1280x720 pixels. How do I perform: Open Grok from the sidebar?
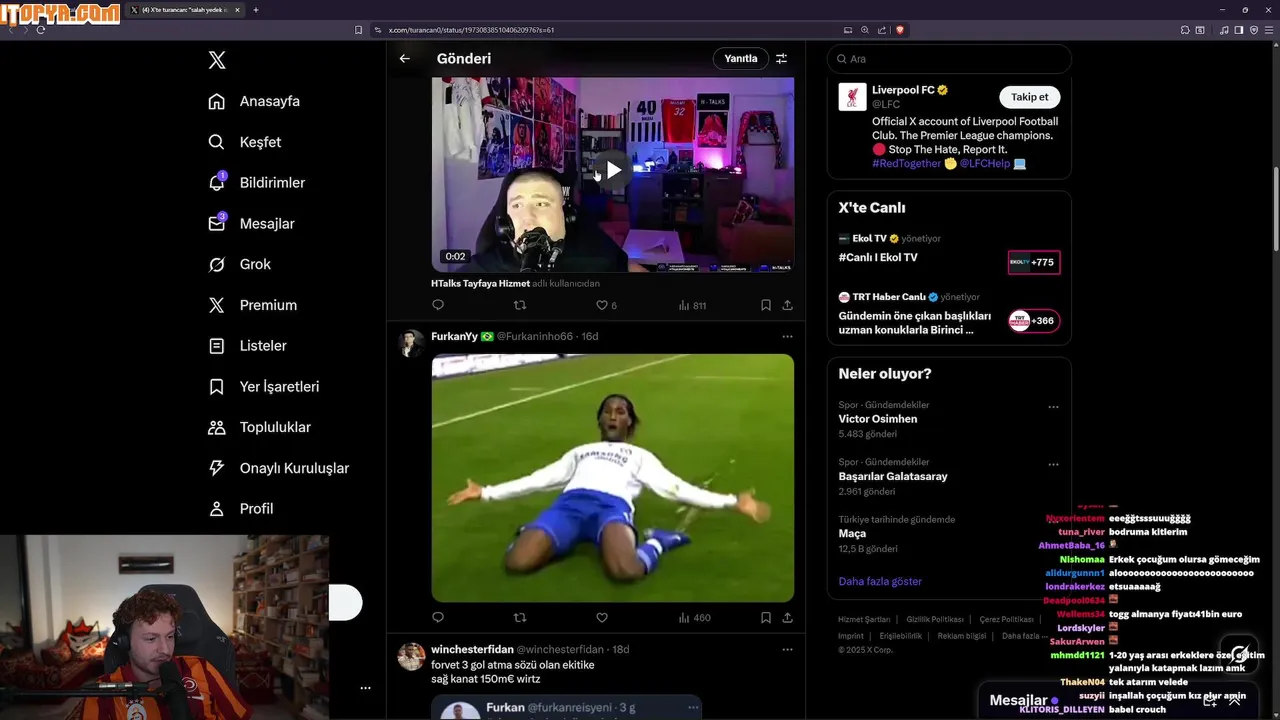point(239,264)
